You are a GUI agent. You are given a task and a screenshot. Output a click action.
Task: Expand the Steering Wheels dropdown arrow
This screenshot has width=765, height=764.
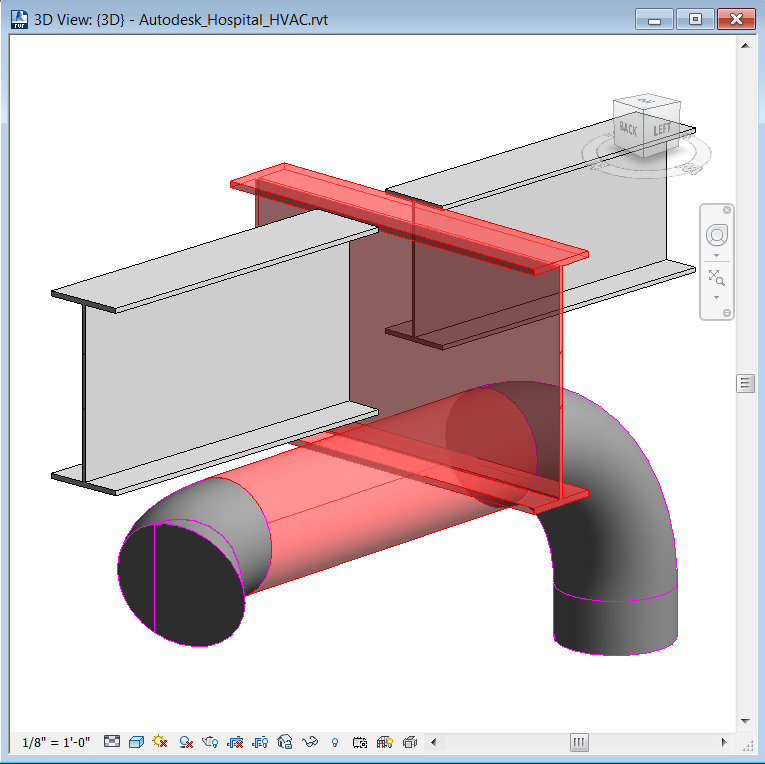[x=717, y=255]
